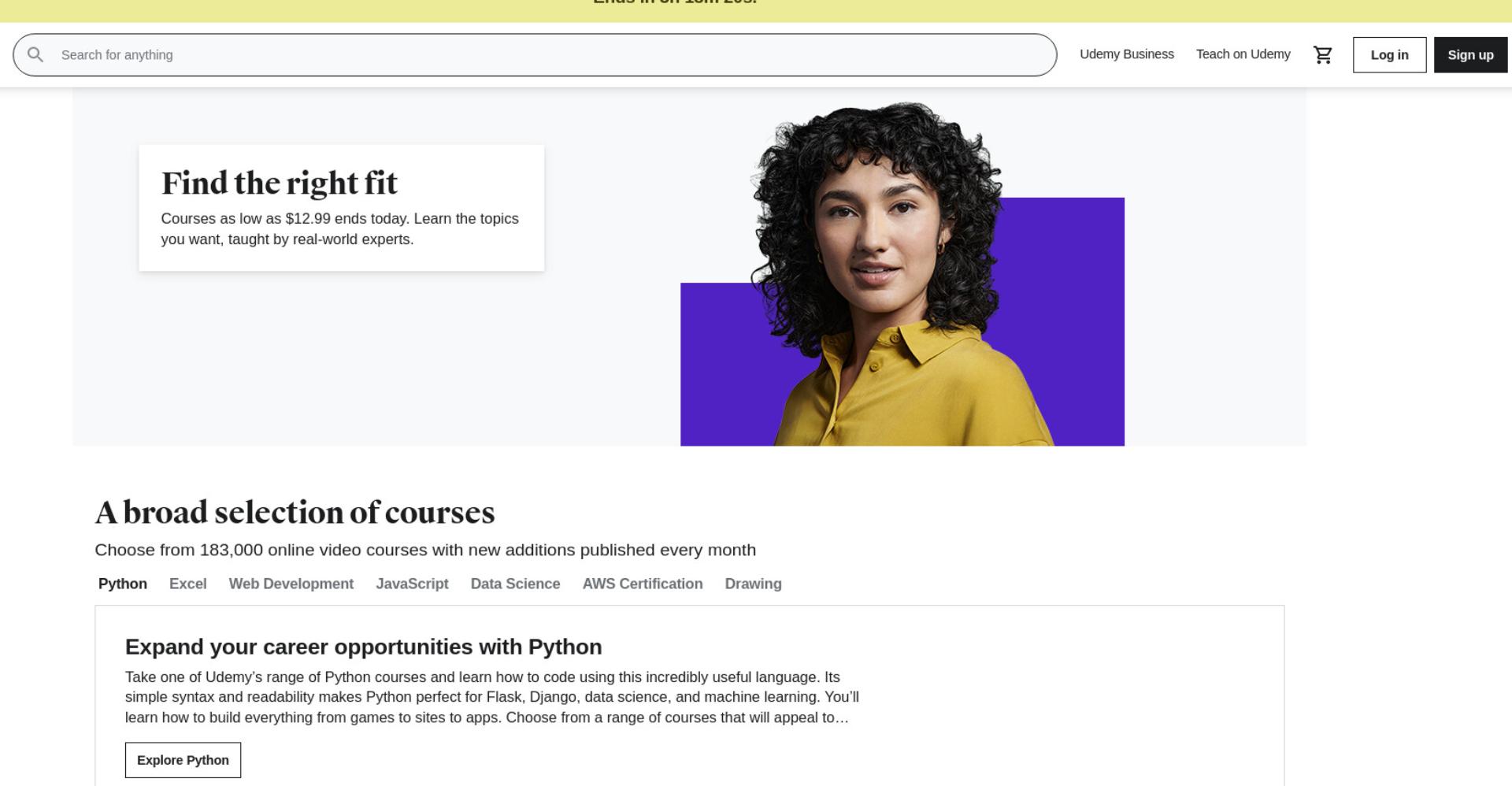Open the JavaScript tab
This screenshot has width=1512, height=786.
(x=412, y=584)
